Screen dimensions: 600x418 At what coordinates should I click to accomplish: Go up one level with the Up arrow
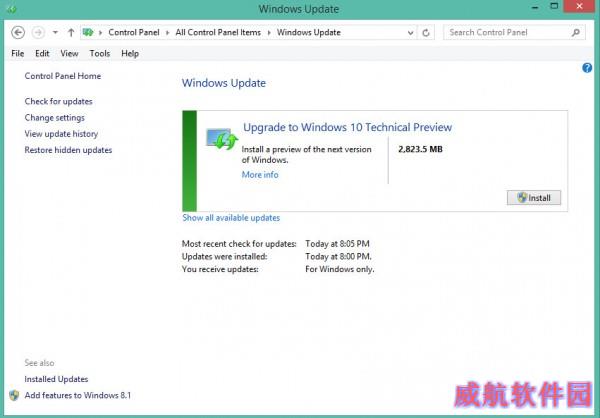[x=71, y=33]
